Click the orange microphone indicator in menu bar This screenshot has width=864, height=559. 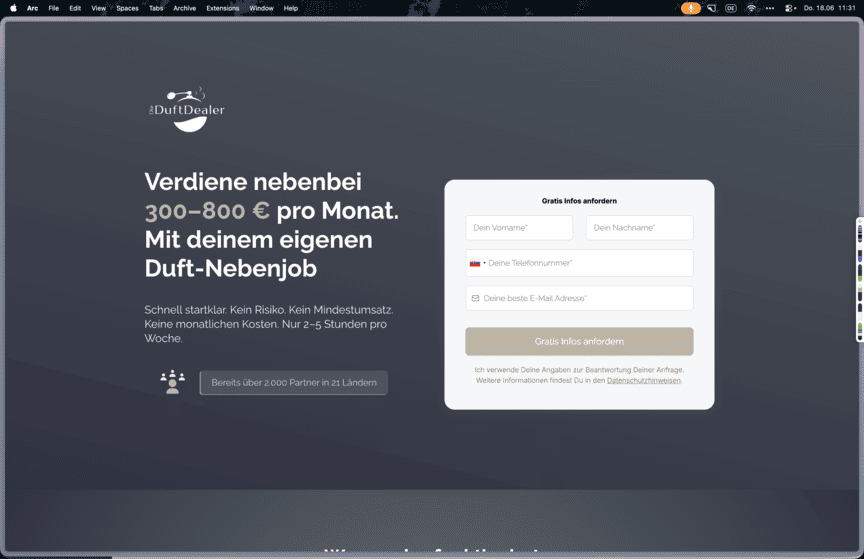(x=690, y=8)
